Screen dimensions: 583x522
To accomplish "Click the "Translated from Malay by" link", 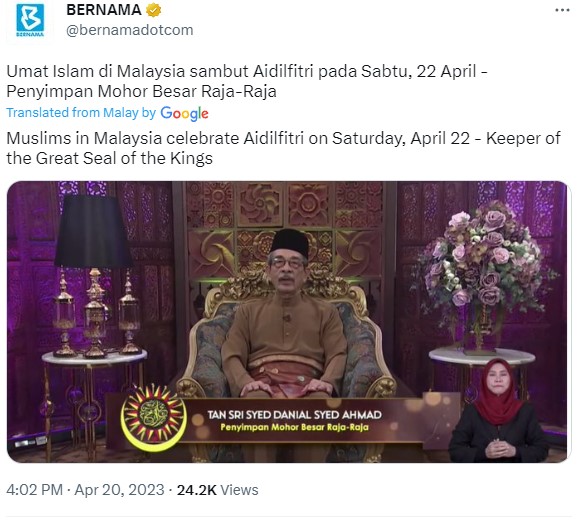I will tap(81, 113).
